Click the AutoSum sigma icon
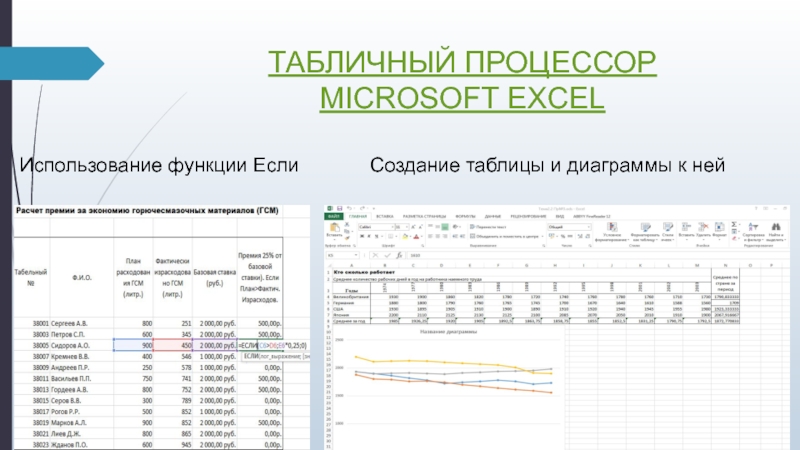 tap(734, 224)
